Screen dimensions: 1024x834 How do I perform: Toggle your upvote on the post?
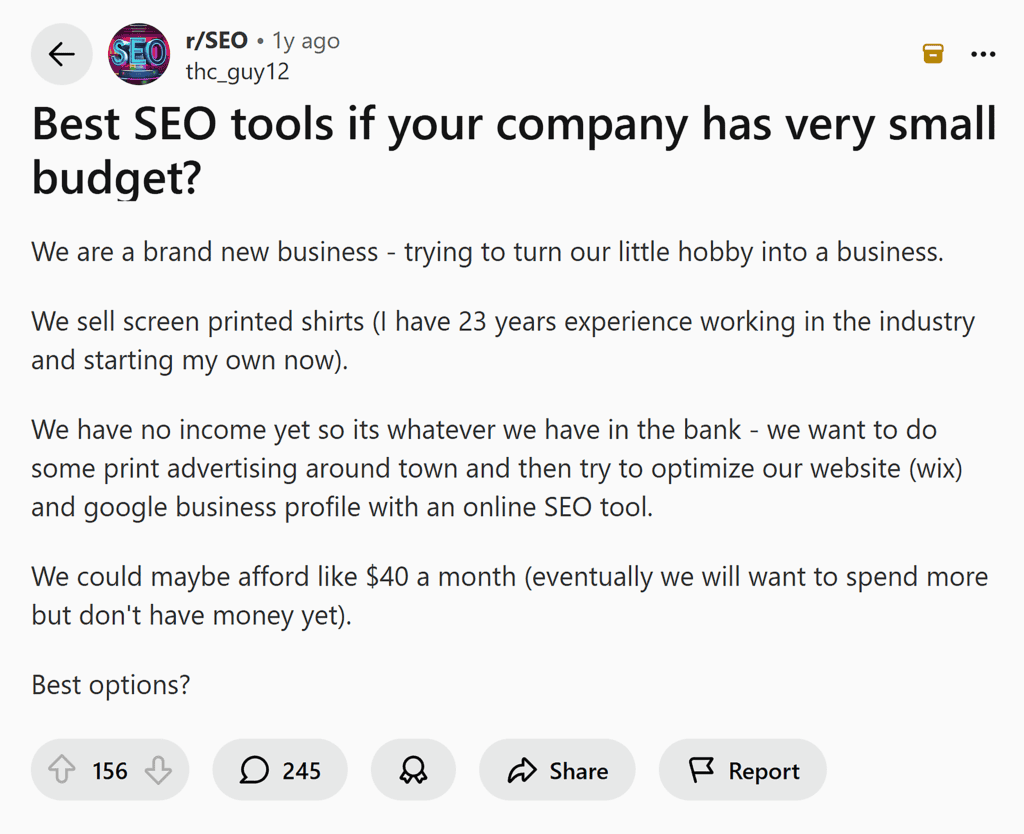(62, 770)
